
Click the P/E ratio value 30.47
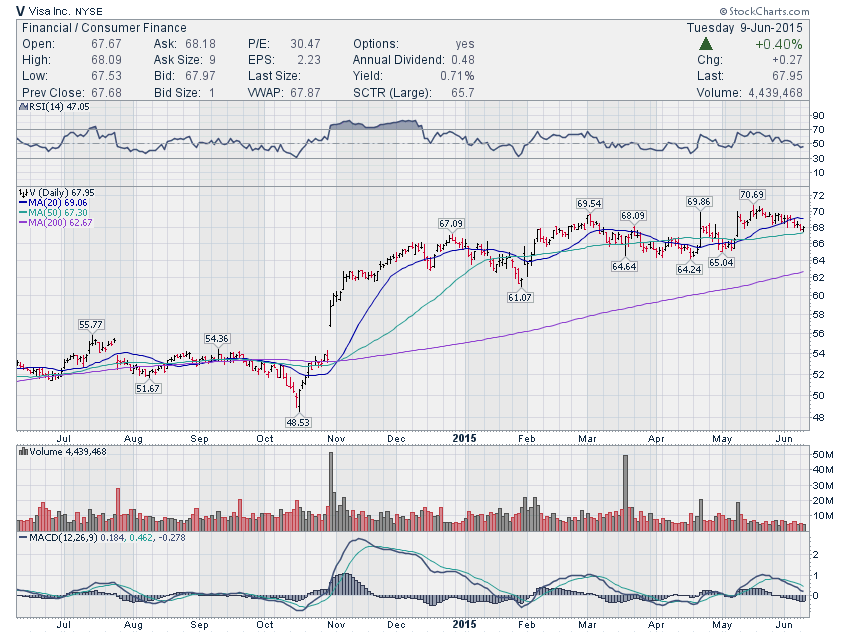coord(305,44)
